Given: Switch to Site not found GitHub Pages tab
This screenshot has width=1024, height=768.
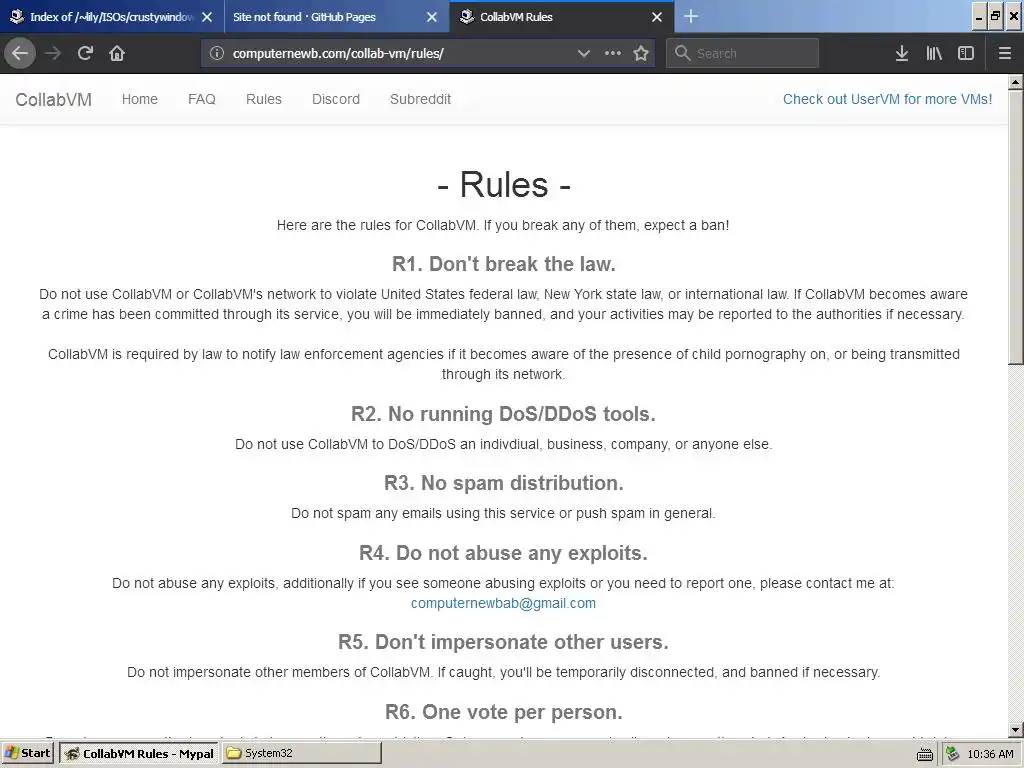Looking at the screenshot, I should point(336,17).
